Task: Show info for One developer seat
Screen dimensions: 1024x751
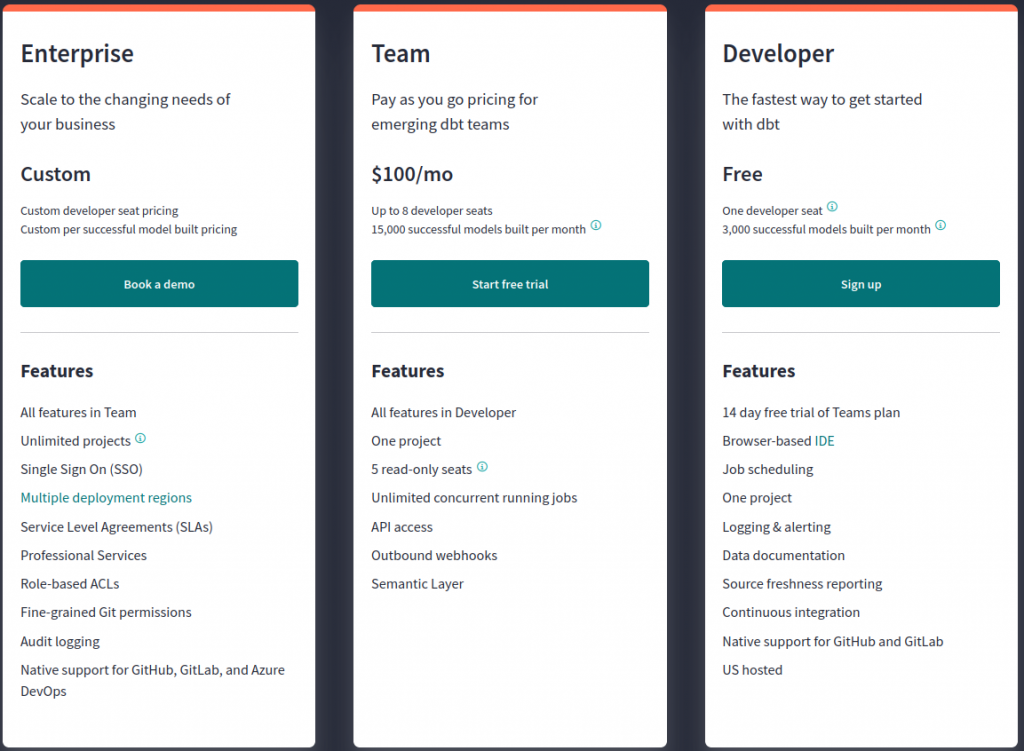Action: pyautogui.click(x=832, y=206)
